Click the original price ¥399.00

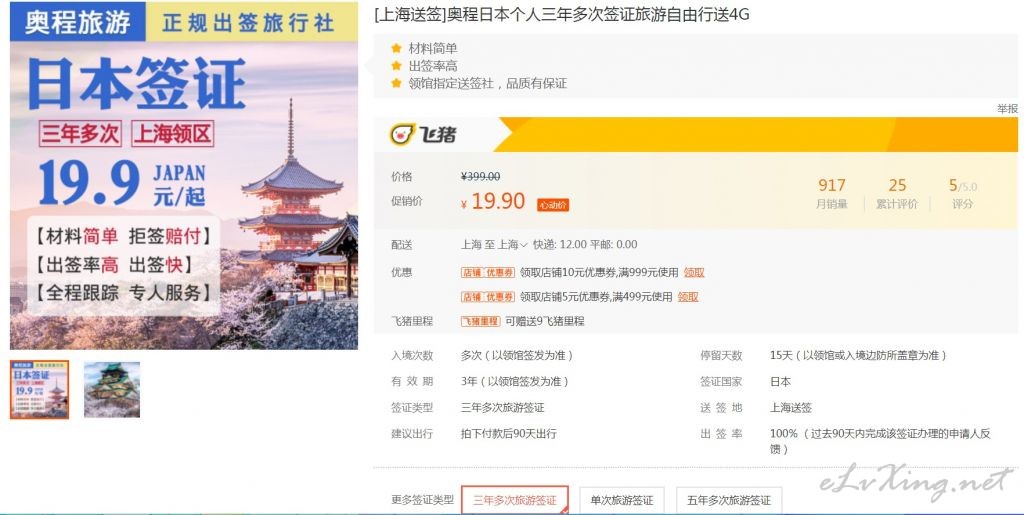(481, 176)
